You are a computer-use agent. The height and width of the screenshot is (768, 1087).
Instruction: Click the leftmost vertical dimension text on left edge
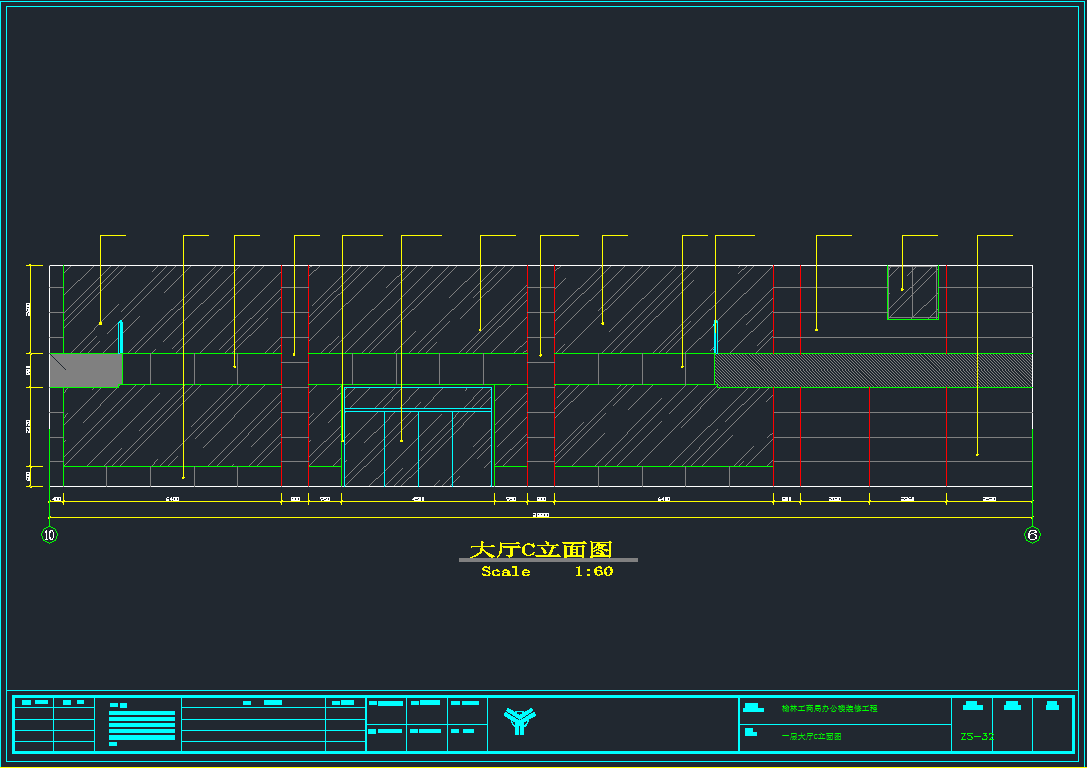(x=28, y=309)
